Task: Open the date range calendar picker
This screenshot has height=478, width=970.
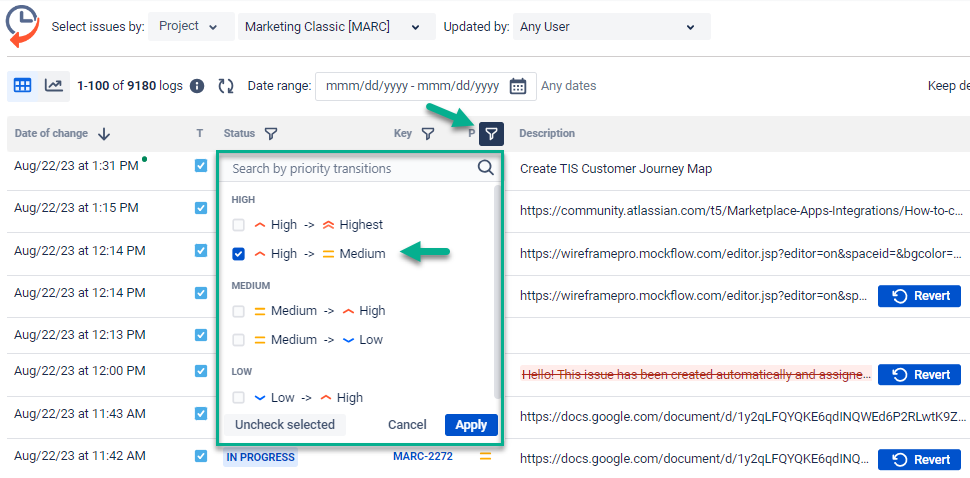Action: pos(517,86)
